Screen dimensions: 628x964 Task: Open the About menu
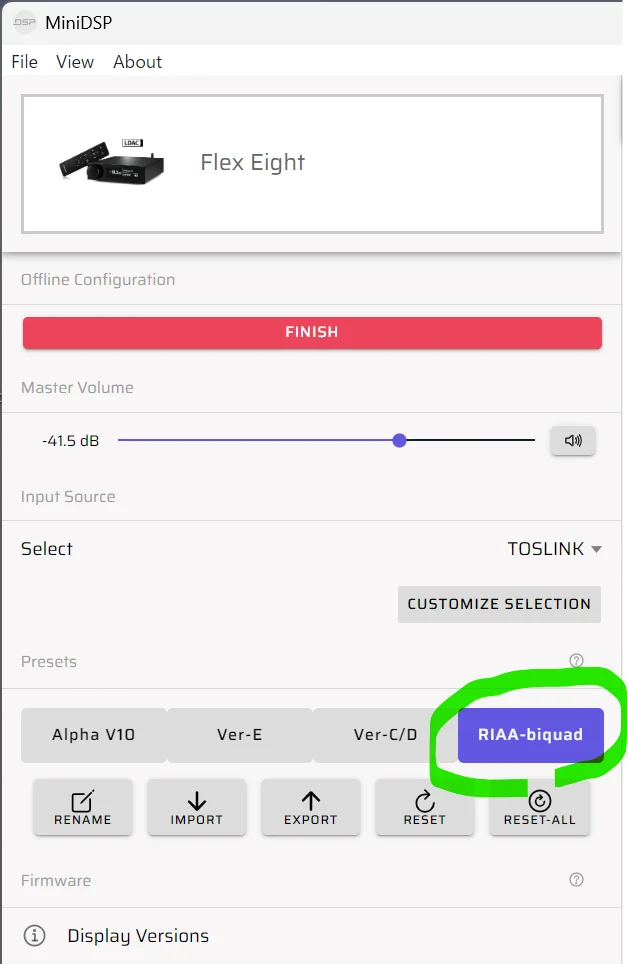coord(137,62)
